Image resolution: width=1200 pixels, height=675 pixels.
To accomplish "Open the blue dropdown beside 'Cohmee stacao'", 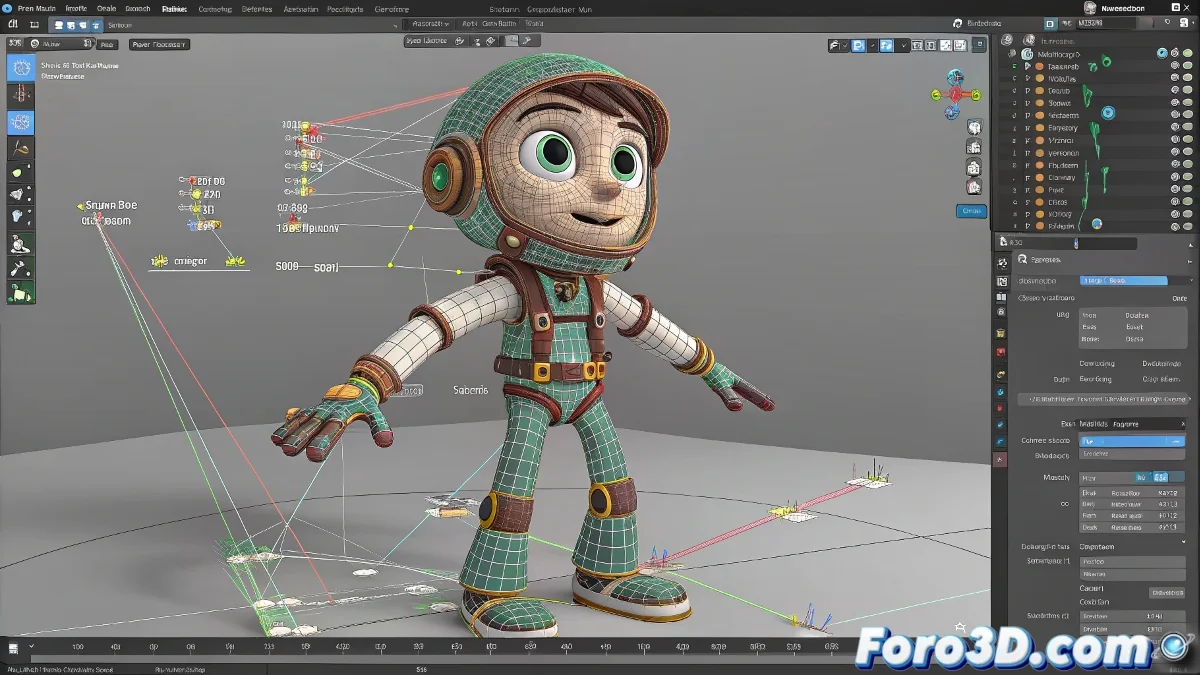I will [1133, 441].
